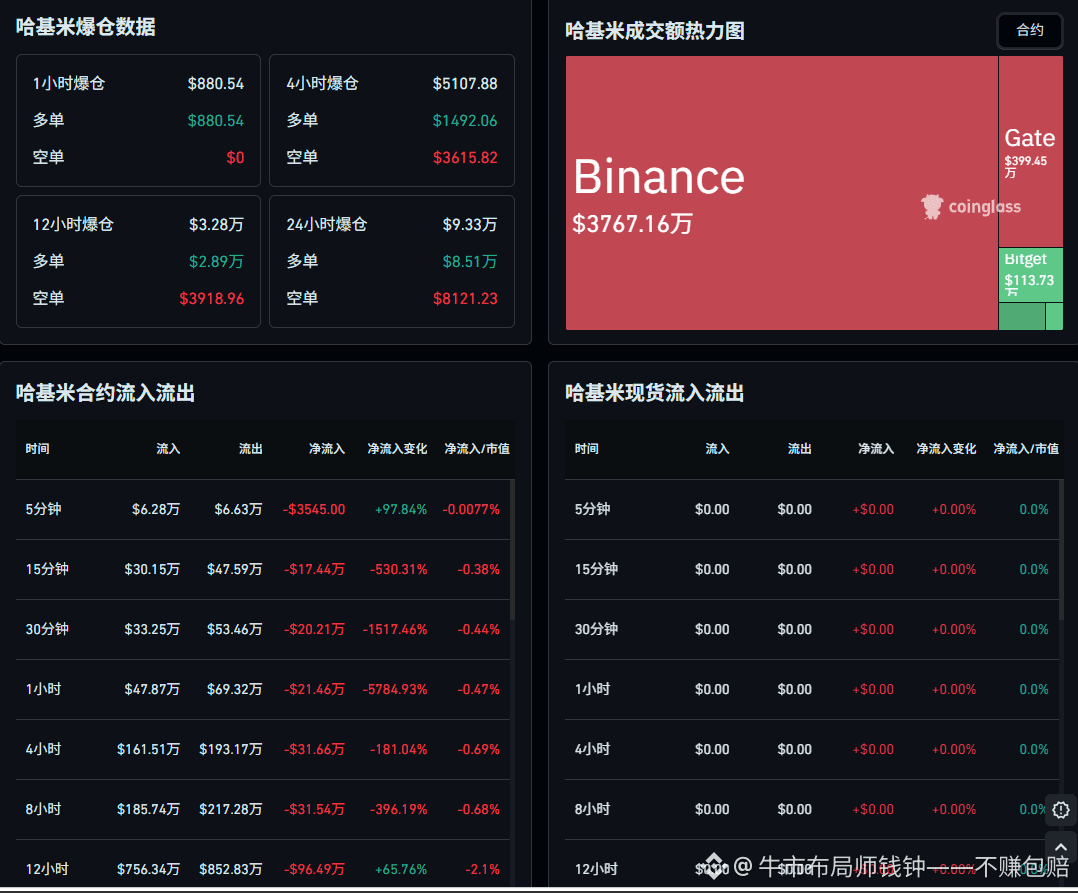Sort spot table by 净流入变化 column header
1078x893 pixels.
tap(946, 449)
